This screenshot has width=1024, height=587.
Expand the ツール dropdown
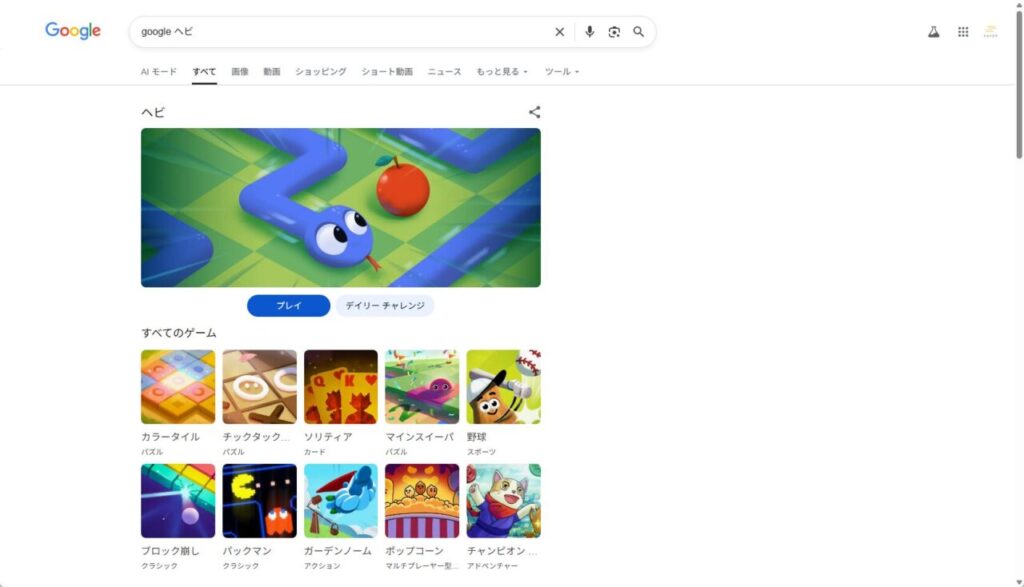[562, 72]
